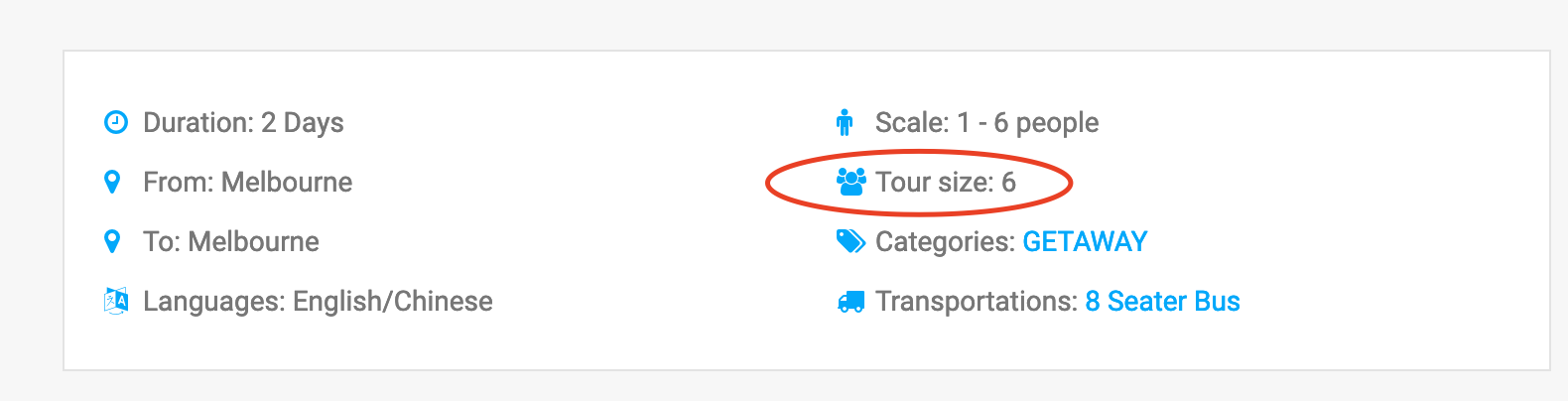Viewport: 1568px width, 401px height.
Task: Click the "Scale: 1 - 6 people" text
Action: pos(986,122)
